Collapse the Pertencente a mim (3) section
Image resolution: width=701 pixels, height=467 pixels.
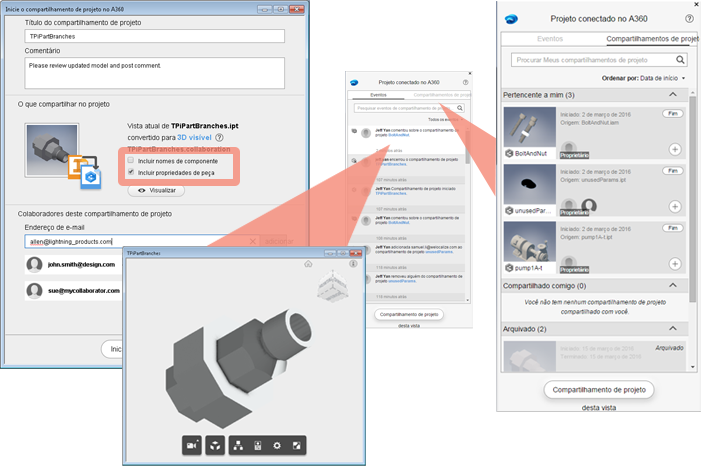click(672, 94)
